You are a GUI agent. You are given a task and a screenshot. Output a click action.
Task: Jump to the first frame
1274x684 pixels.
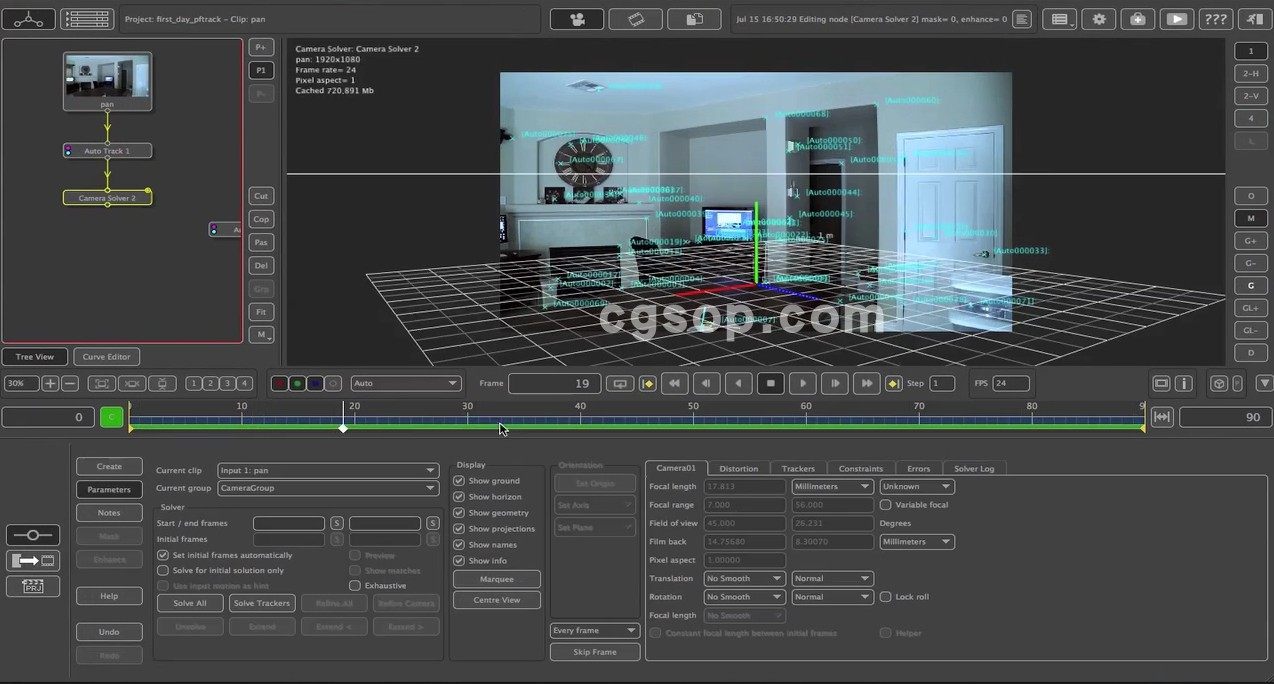675,383
